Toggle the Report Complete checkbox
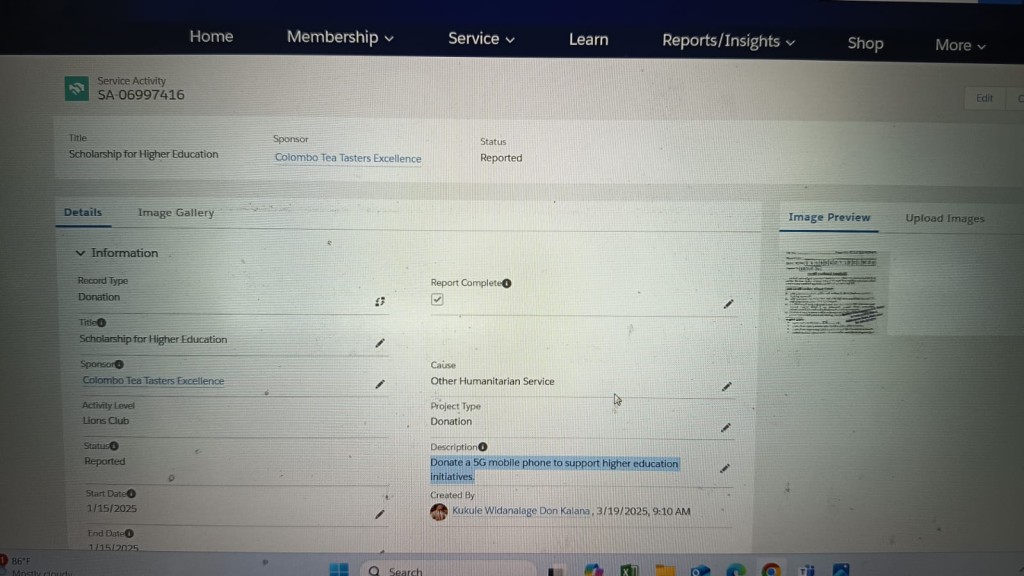 pyautogui.click(x=437, y=299)
